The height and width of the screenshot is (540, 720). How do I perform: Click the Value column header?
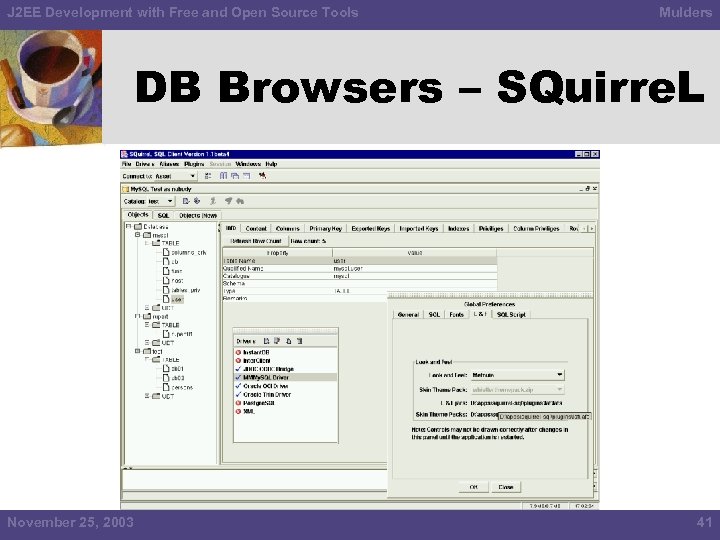click(x=415, y=253)
